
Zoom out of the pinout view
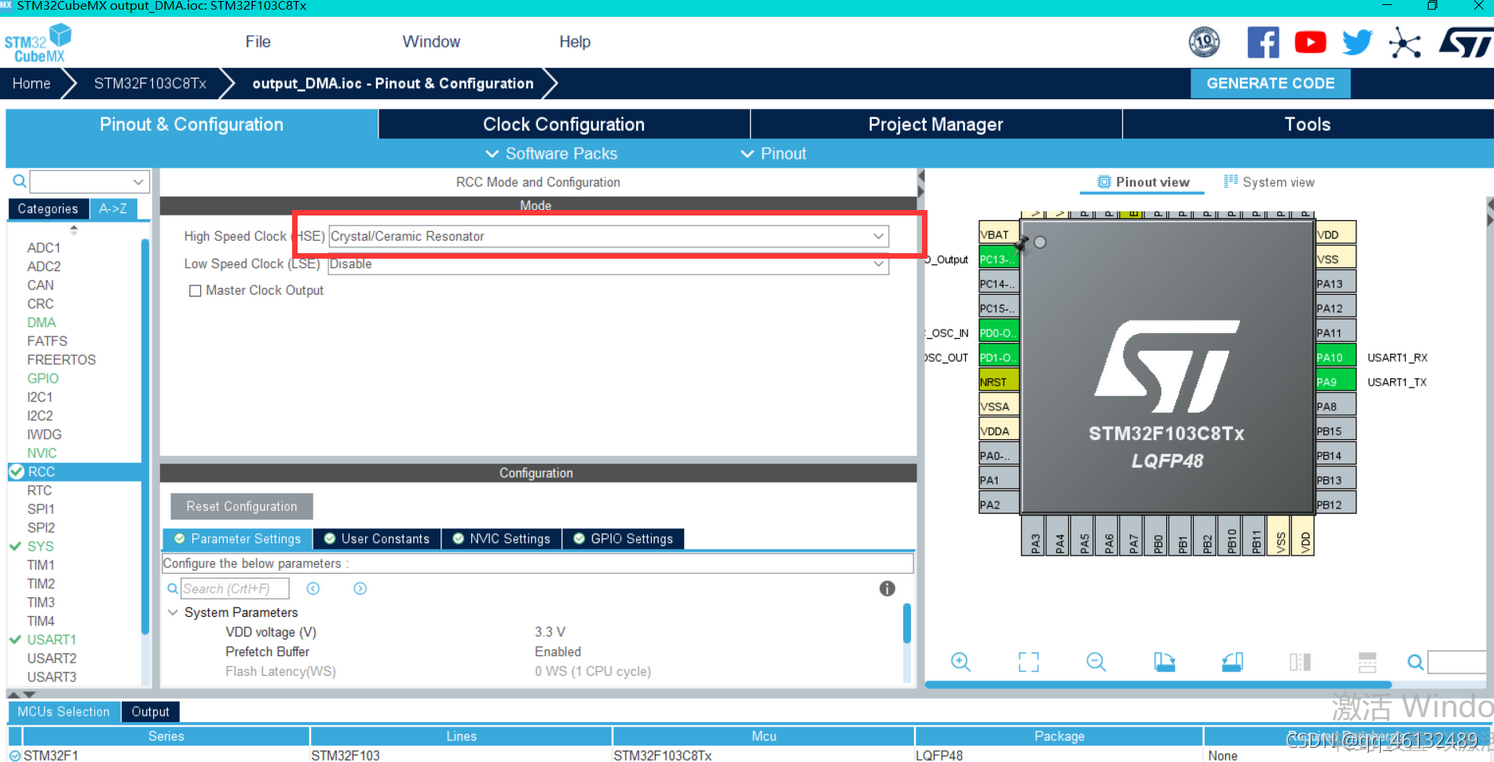click(1096, 662)
